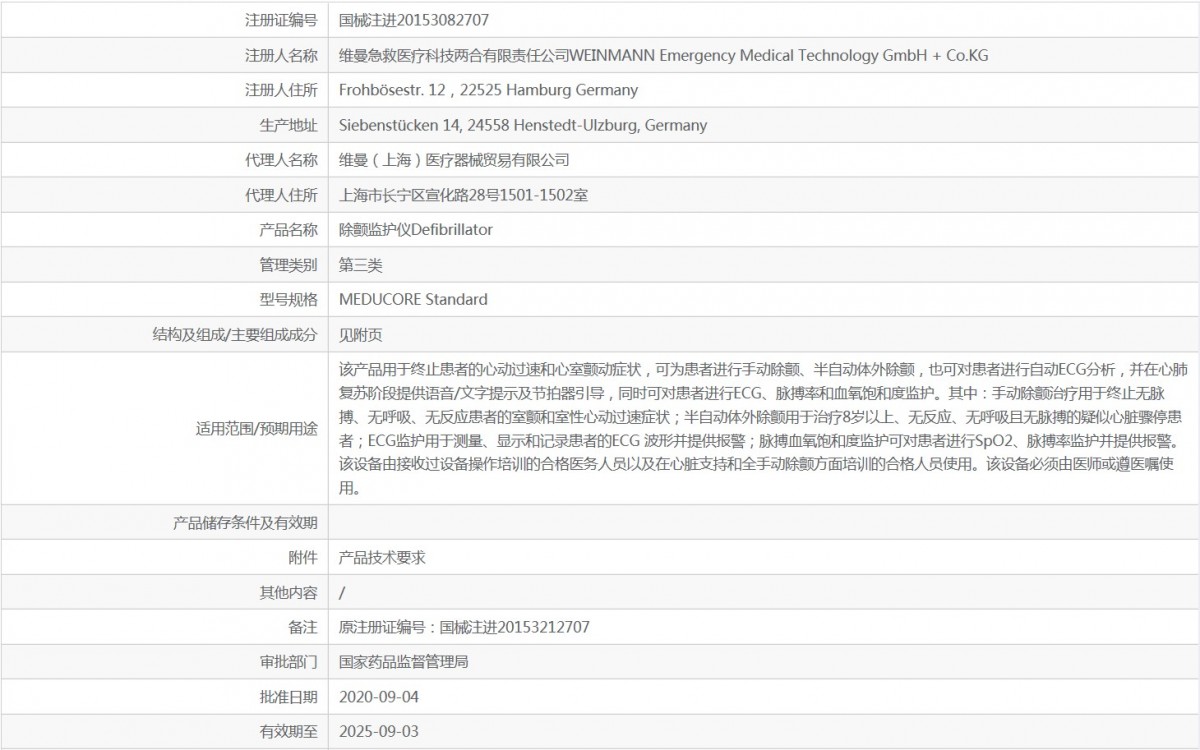Click the 其他内容 label
The width and height of the screenshot is (1200, 750).
click(288, 592)
